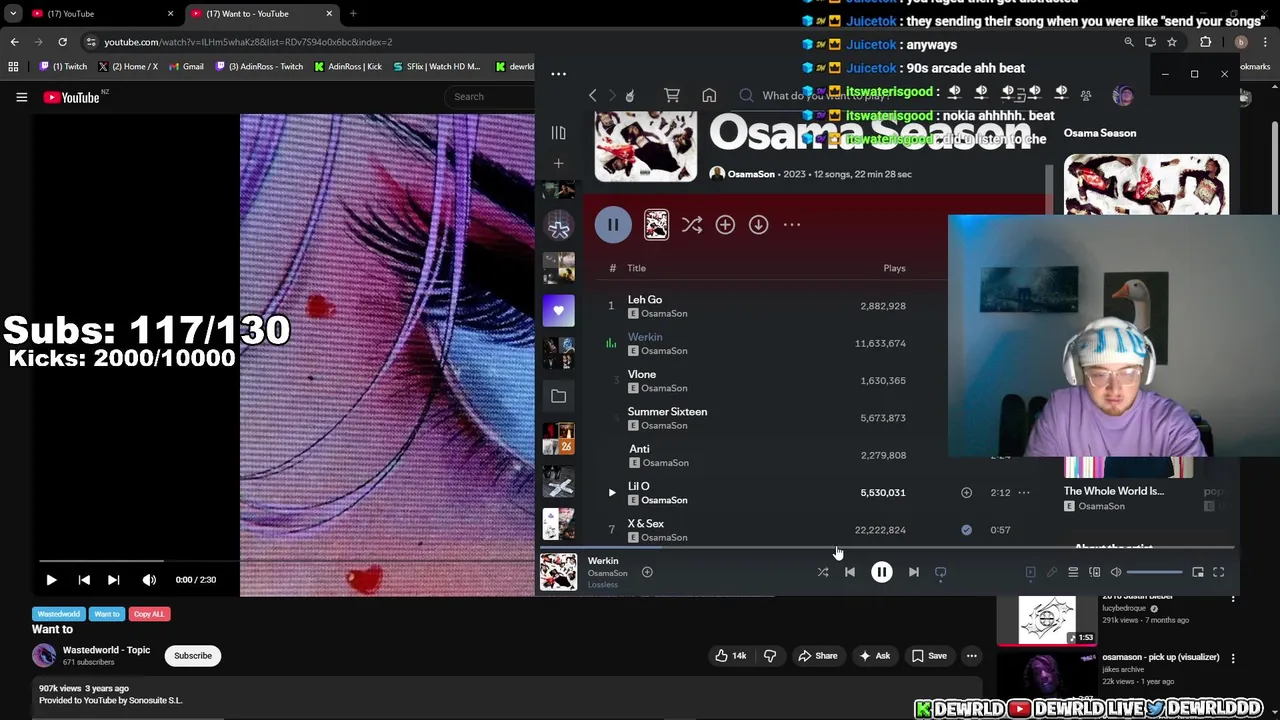Open a new browser tab
This screenshot has width=1280, height=720.
click(x=353, y=14)
